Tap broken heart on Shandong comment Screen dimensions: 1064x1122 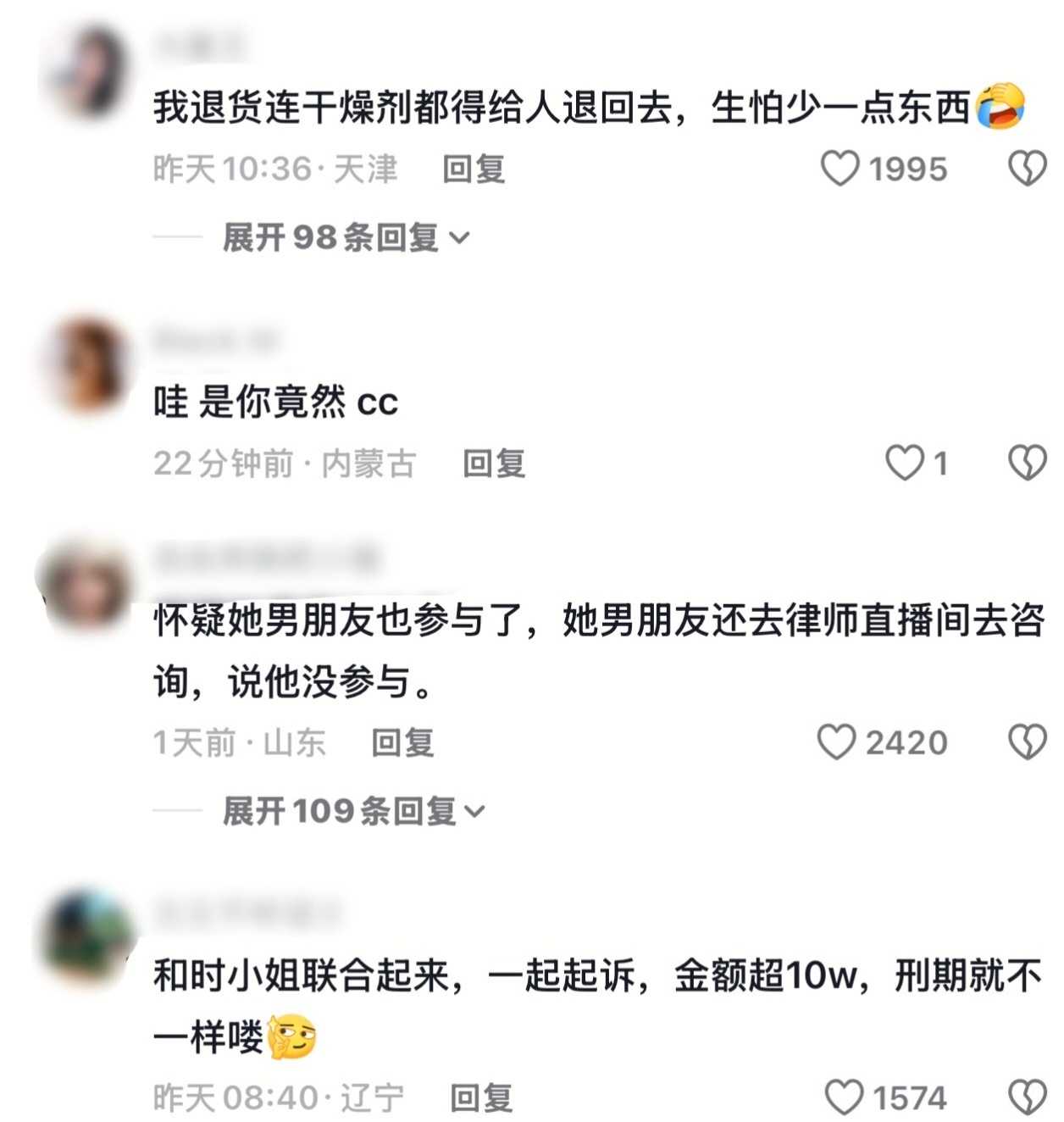(x=1028, y=742)
